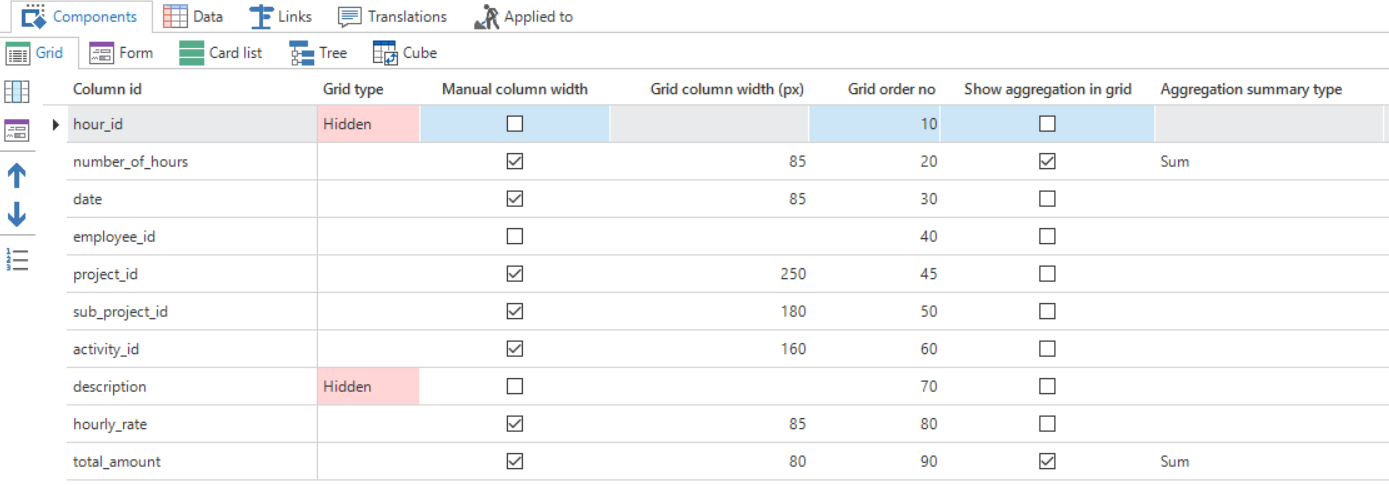
Task: Open the Card list component tab
Action: point(221,53)
